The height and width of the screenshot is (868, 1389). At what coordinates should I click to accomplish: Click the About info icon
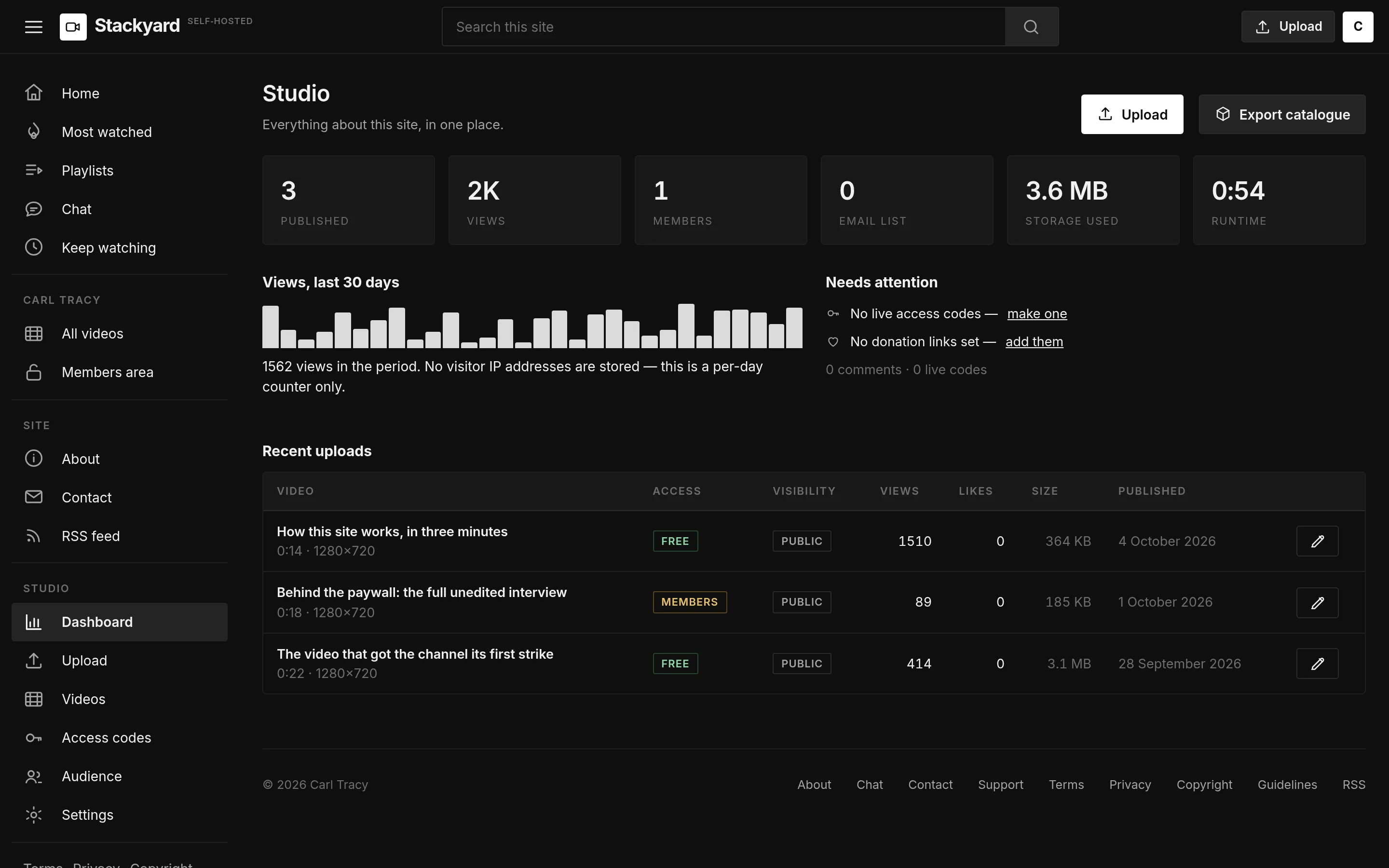click(x=34, y=459)
